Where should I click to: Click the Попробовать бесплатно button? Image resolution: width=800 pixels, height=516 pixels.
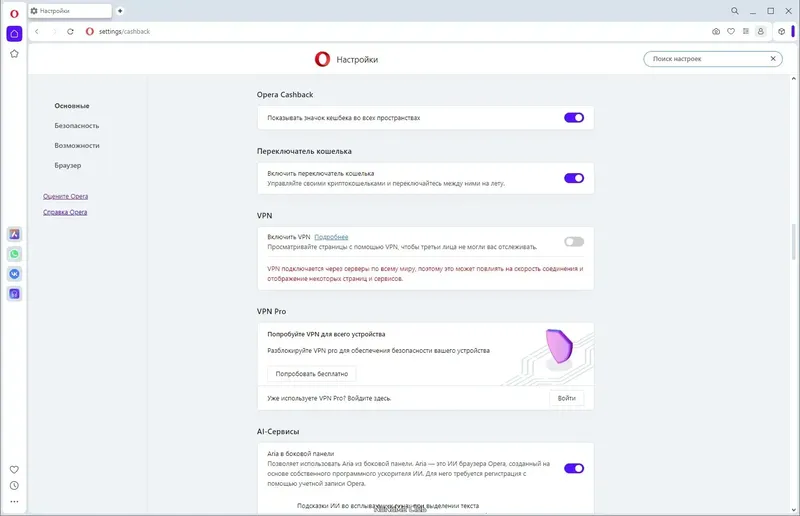312,374
